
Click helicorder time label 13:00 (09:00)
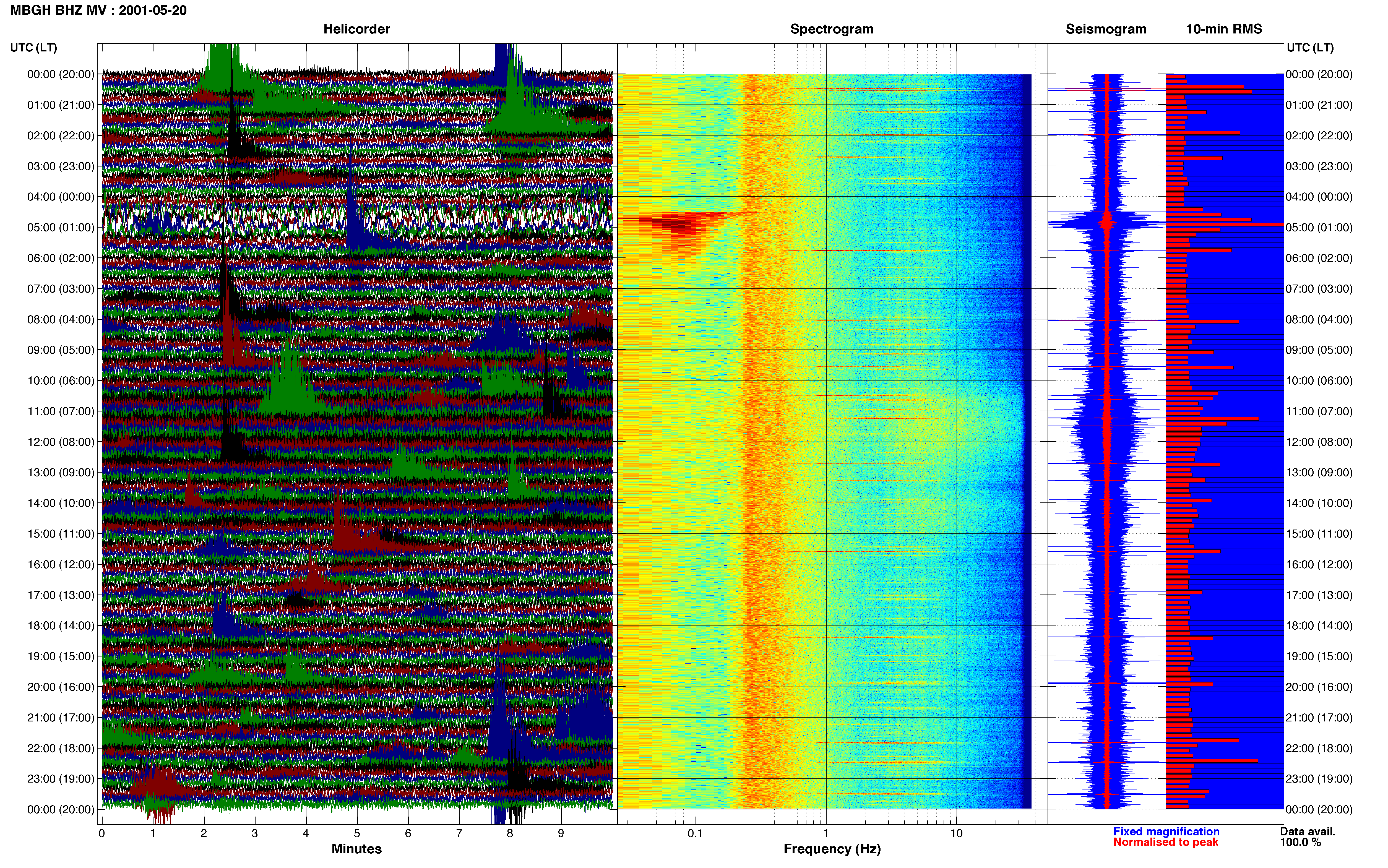tap(61, 473)
